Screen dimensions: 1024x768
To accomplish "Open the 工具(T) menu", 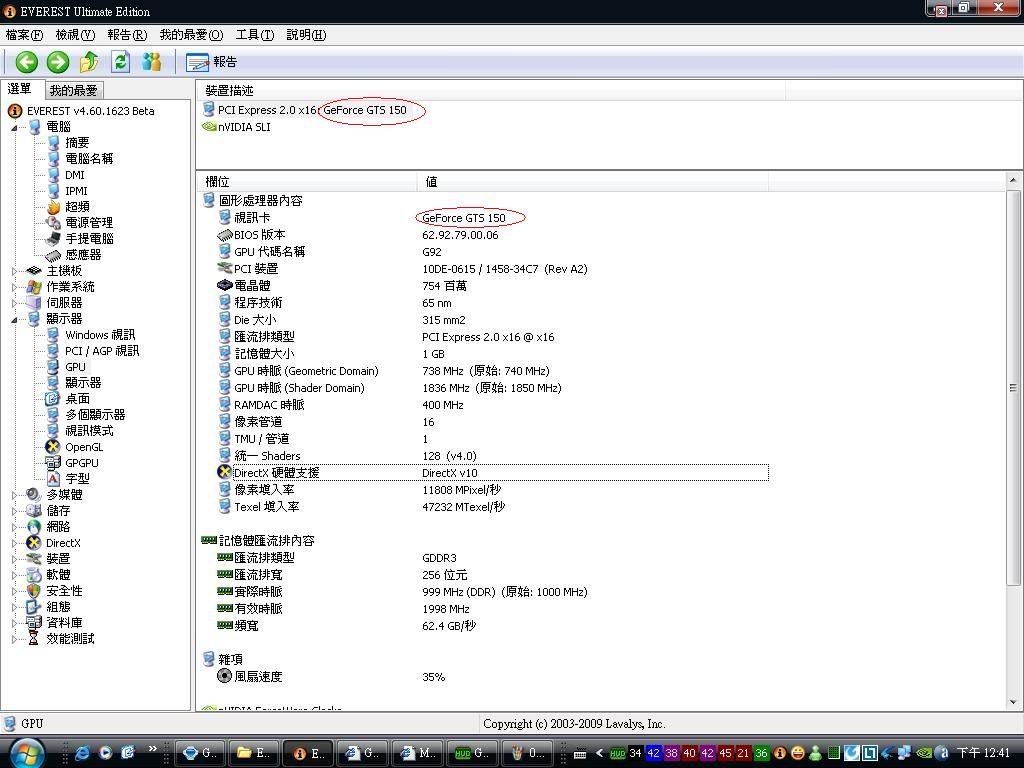I will coord(254,35).
